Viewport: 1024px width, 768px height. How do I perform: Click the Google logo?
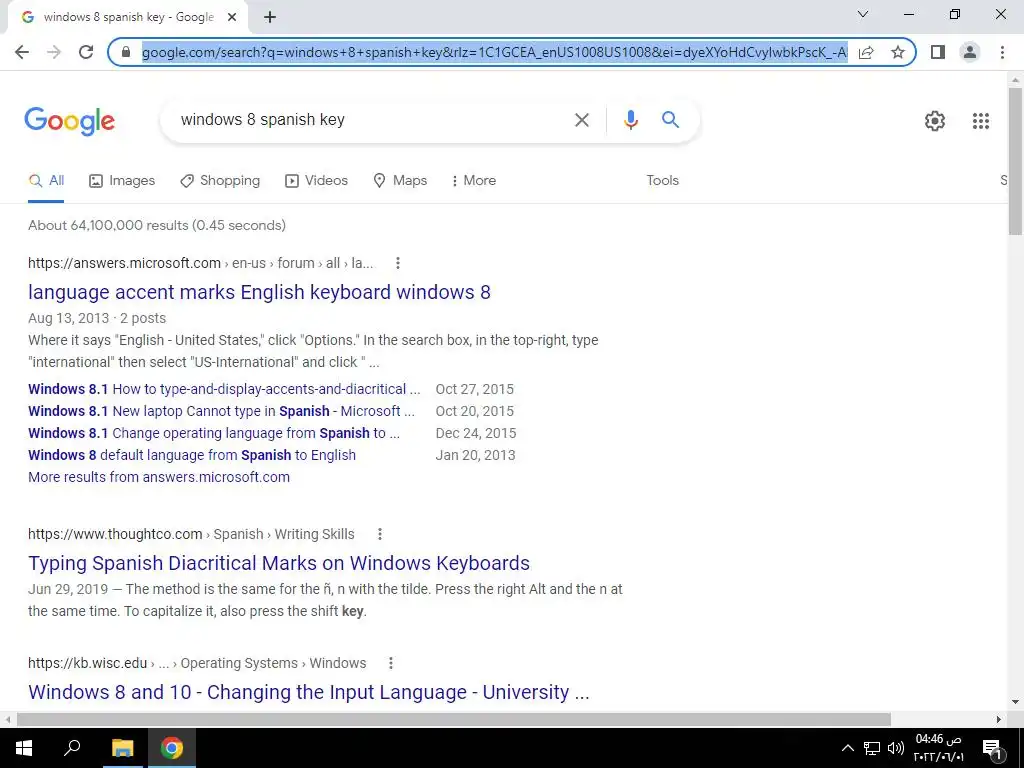[x=69, y=121]
